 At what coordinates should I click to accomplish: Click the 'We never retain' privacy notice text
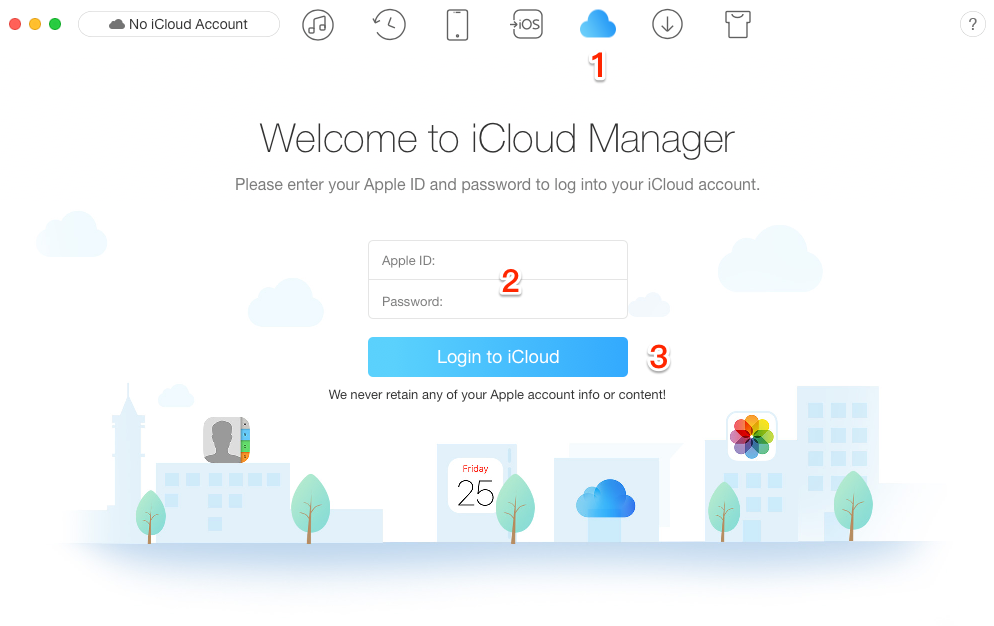(497, 395)
